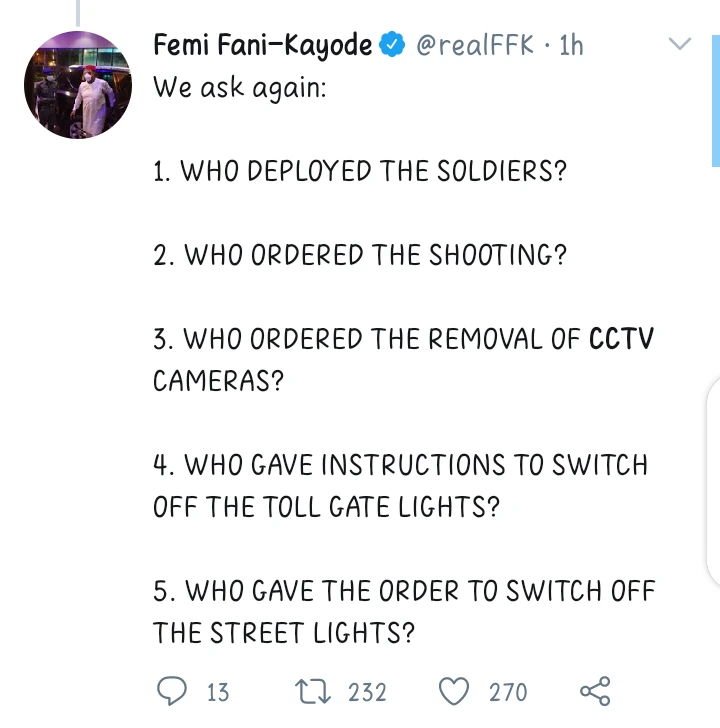Open the @realFFK handle link
Screen dimensions: 720x728
tap(474, 46)
